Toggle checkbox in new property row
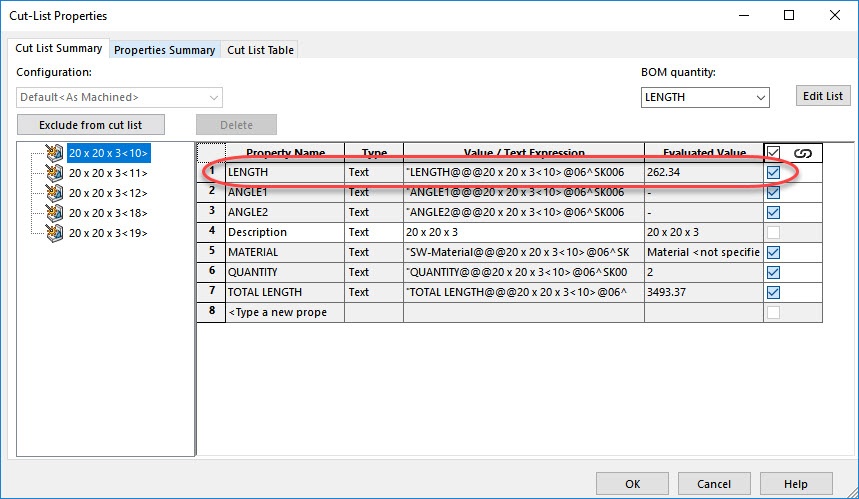The width and height of the screenshot is (859, 499). pyautogui.click(x=773, y=312)
